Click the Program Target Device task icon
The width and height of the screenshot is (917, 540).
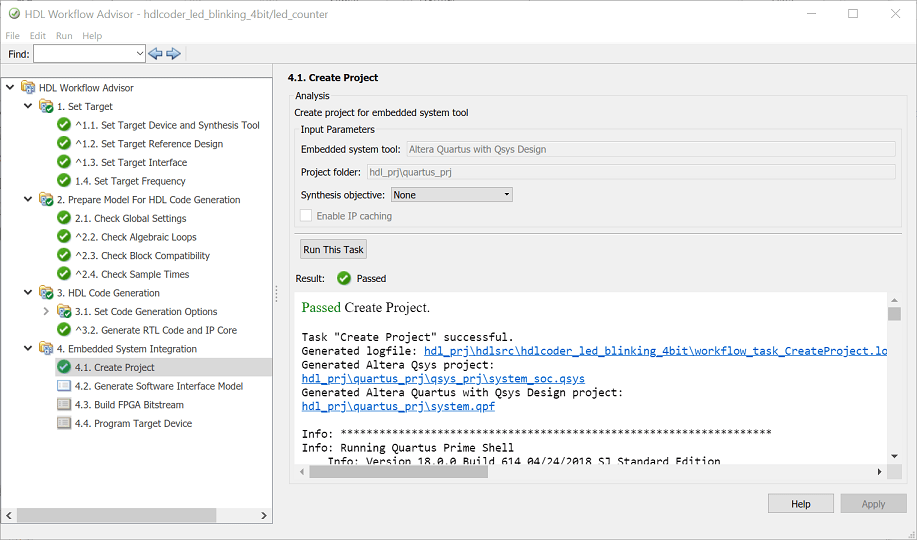click(x=64, y=424)
